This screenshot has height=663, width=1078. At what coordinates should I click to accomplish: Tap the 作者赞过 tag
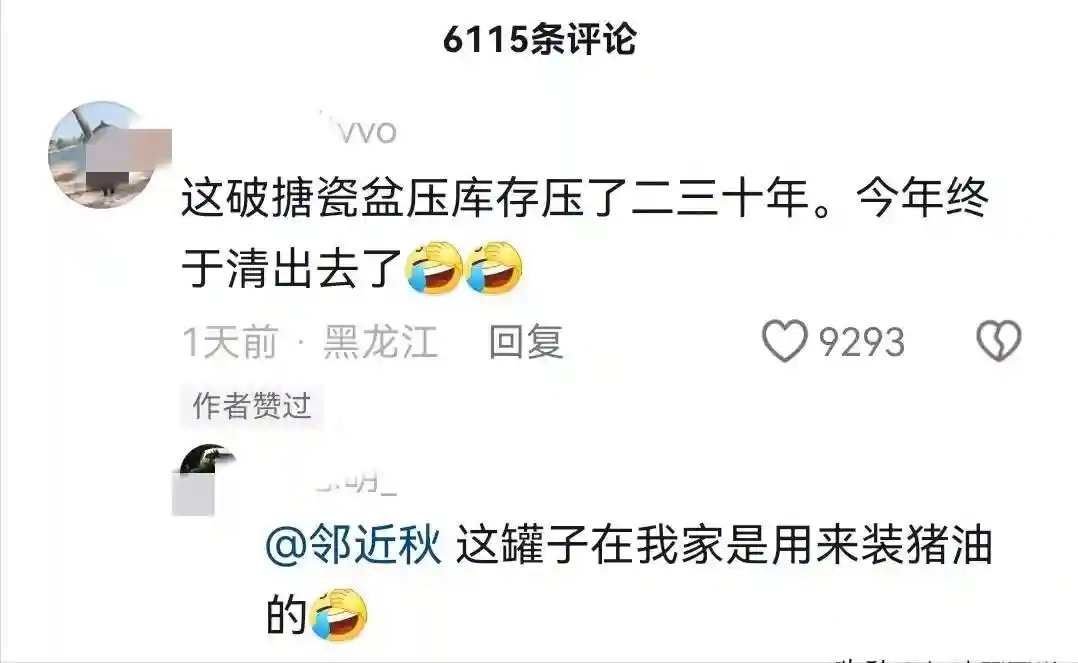tap(252, 406)
